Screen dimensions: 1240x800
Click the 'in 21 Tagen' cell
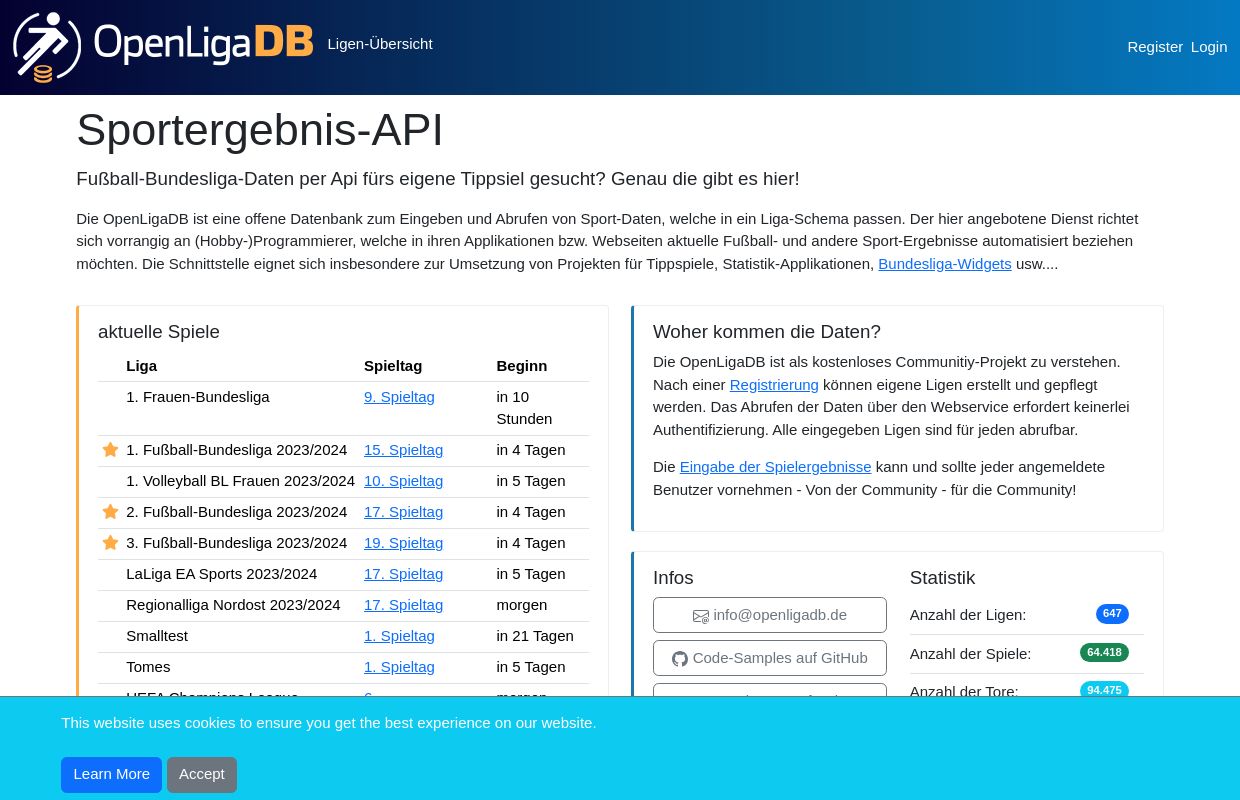coord(535,636)
